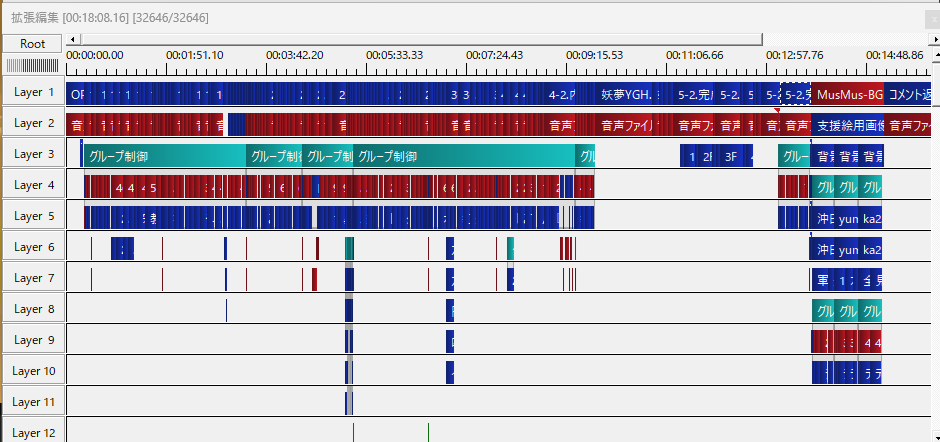Click the red current-frame marker on Layer 2
This screenshot has height=442, width=940.
pyautogui.click(x=778, y=111)
